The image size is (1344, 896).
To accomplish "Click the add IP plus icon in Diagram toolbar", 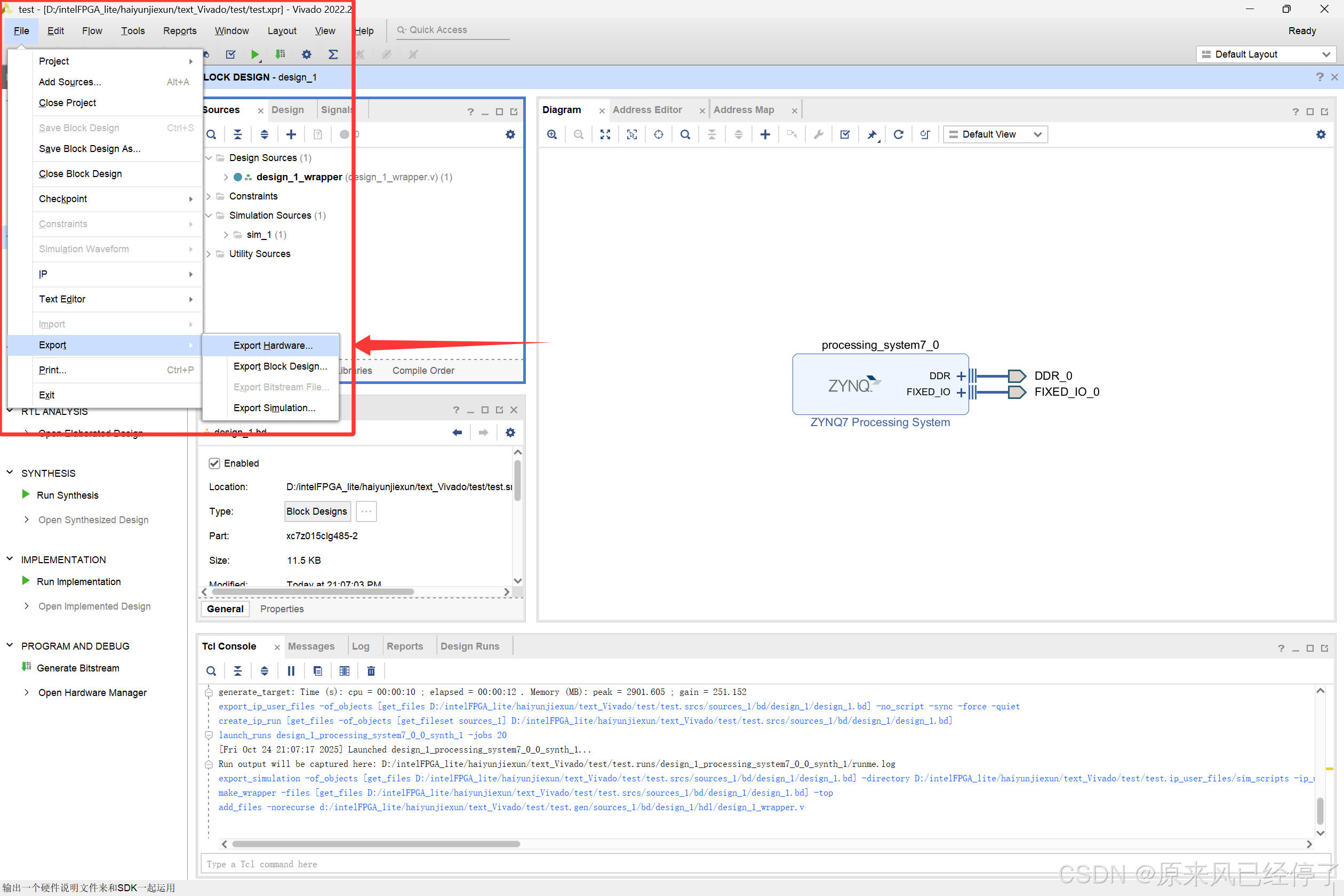I will click(765, 134).
